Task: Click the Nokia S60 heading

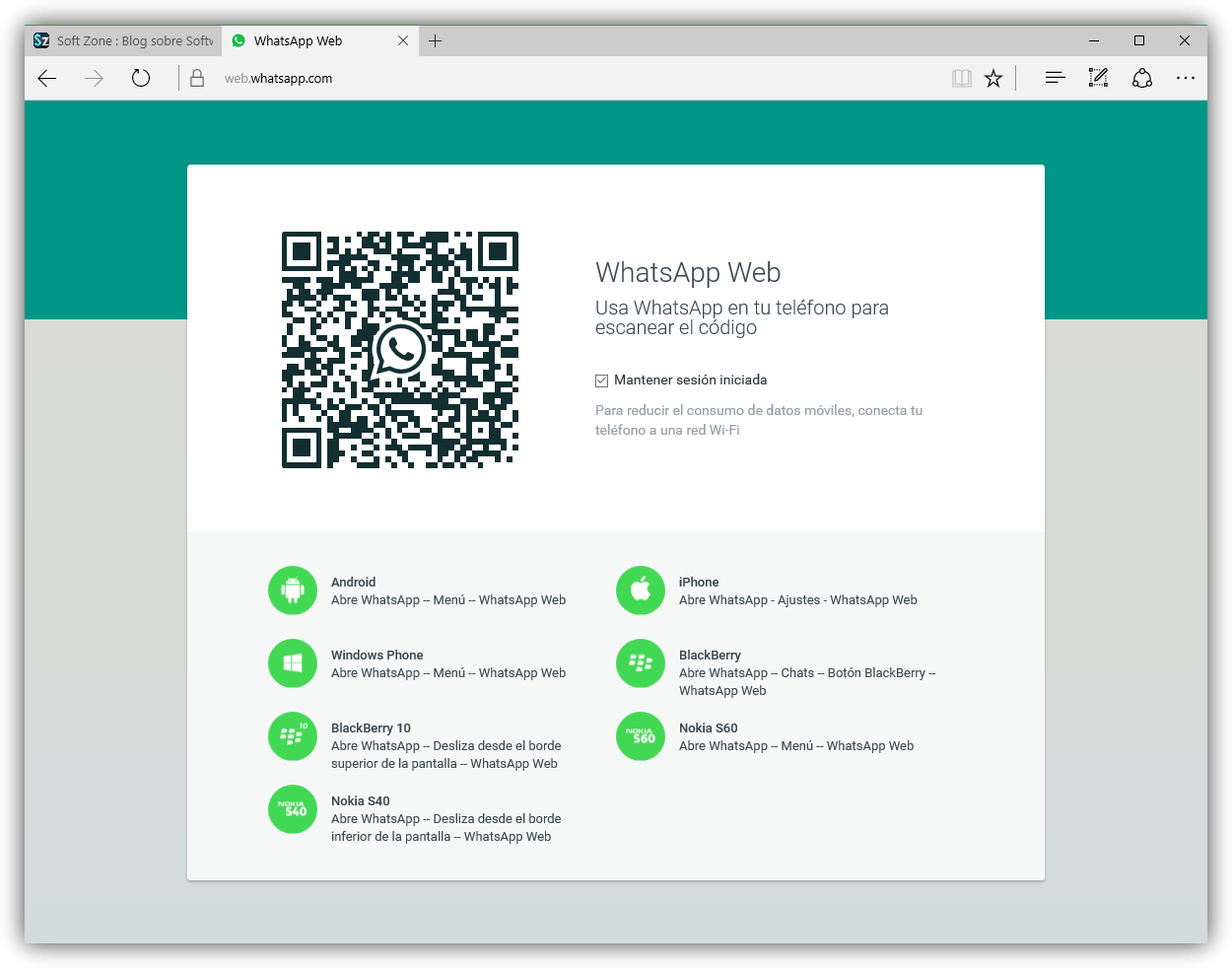Action: tap(708, 728)
